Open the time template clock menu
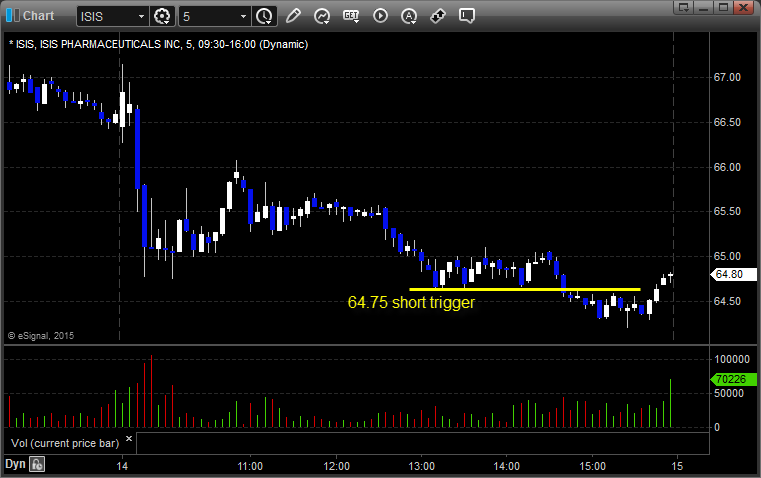Image resolution: width=761 pixels, height=478 pixels. point(265,16)
